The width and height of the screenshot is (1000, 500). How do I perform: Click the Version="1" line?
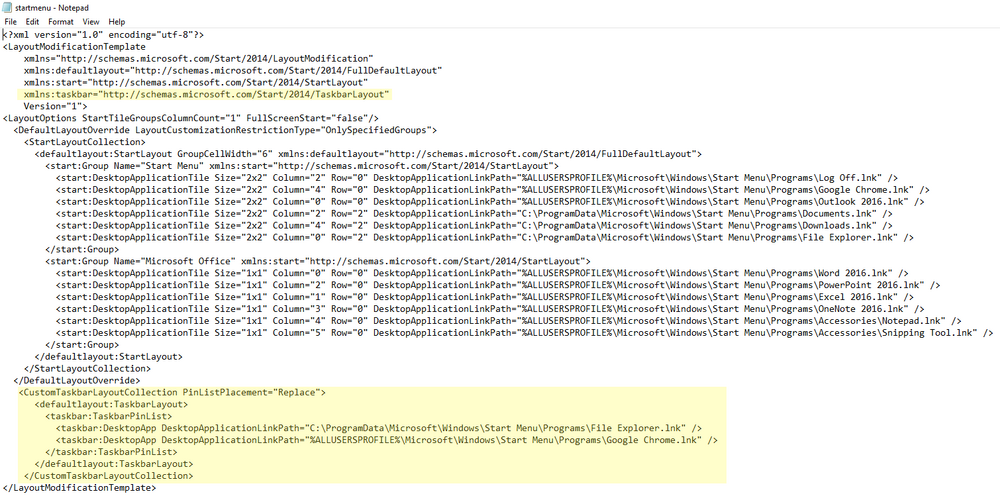(55, 106)
